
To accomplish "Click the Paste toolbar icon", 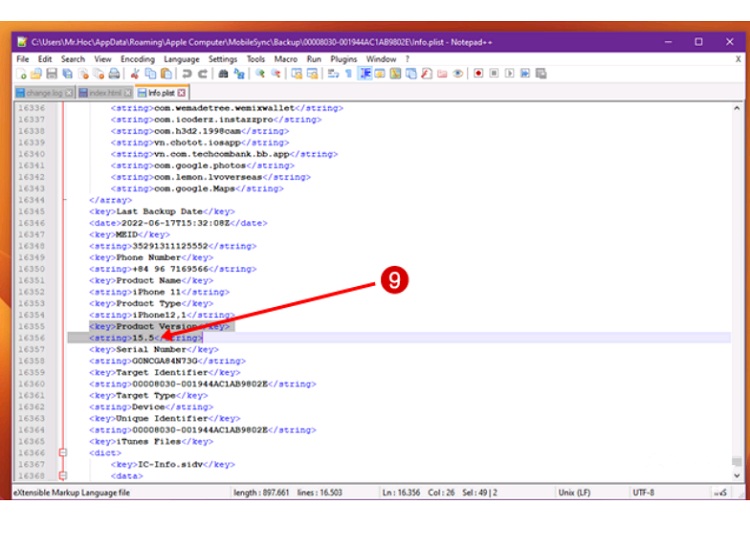I will pos(166,74).
